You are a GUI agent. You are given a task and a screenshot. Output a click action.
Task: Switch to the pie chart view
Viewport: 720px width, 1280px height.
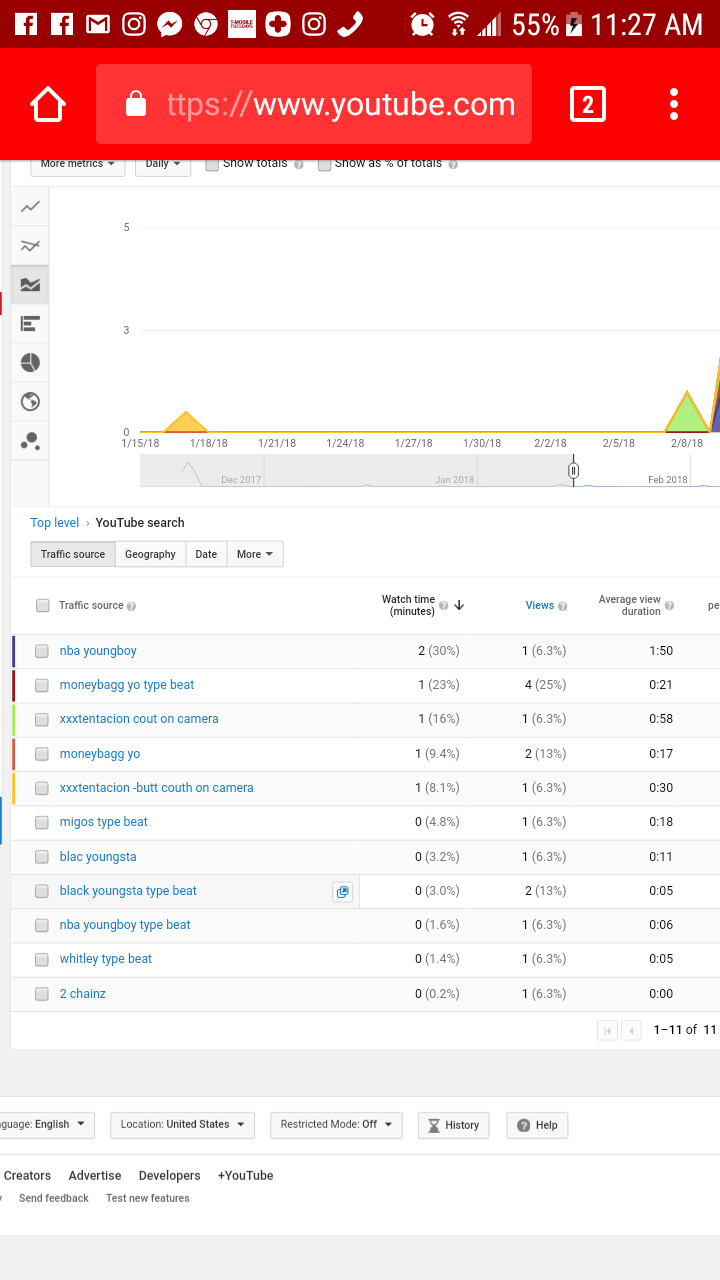pyautogui.click(x=30, y=363)
